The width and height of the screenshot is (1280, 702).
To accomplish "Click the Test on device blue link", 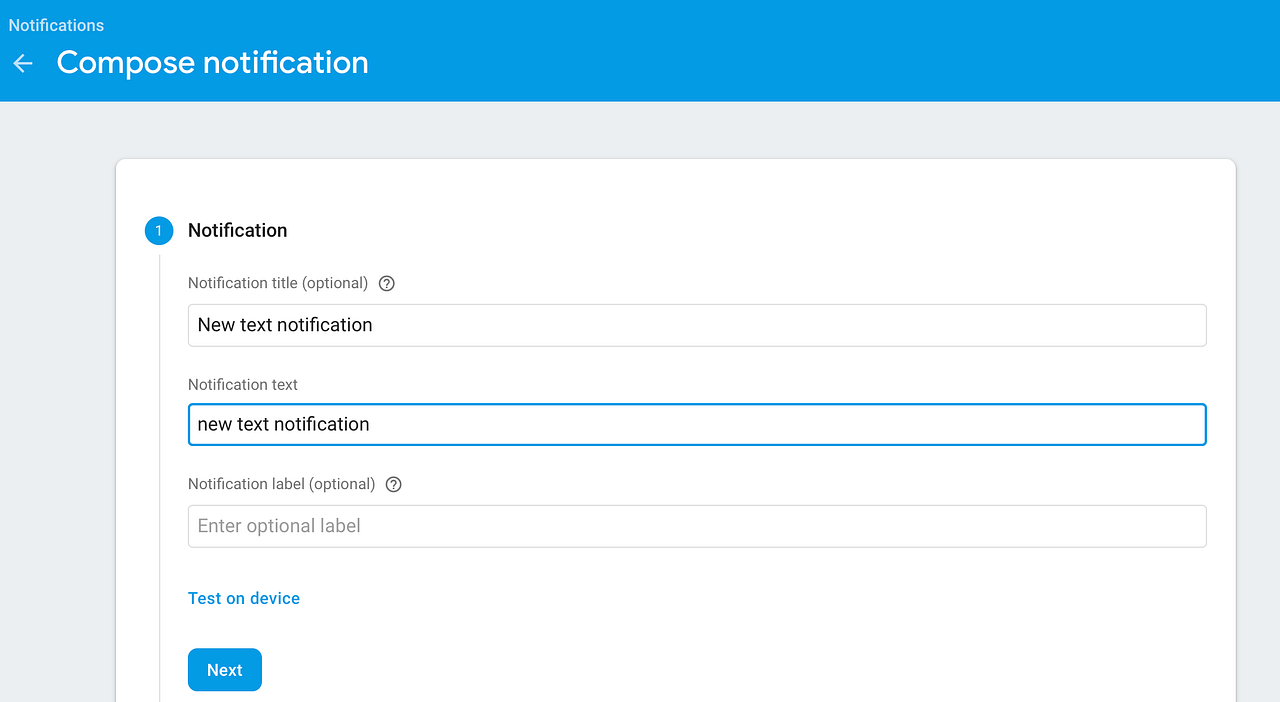I will coord(244,598).
